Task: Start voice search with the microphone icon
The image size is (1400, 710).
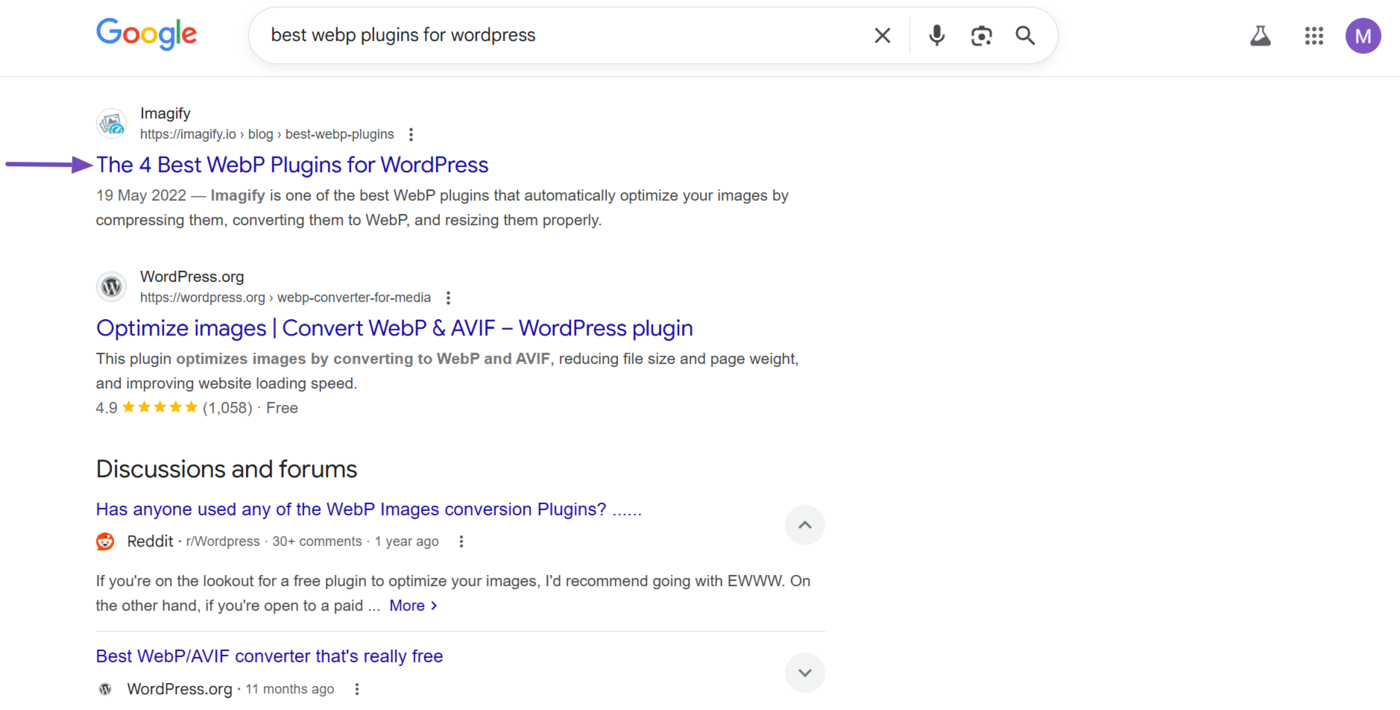Action: point(936,36)
